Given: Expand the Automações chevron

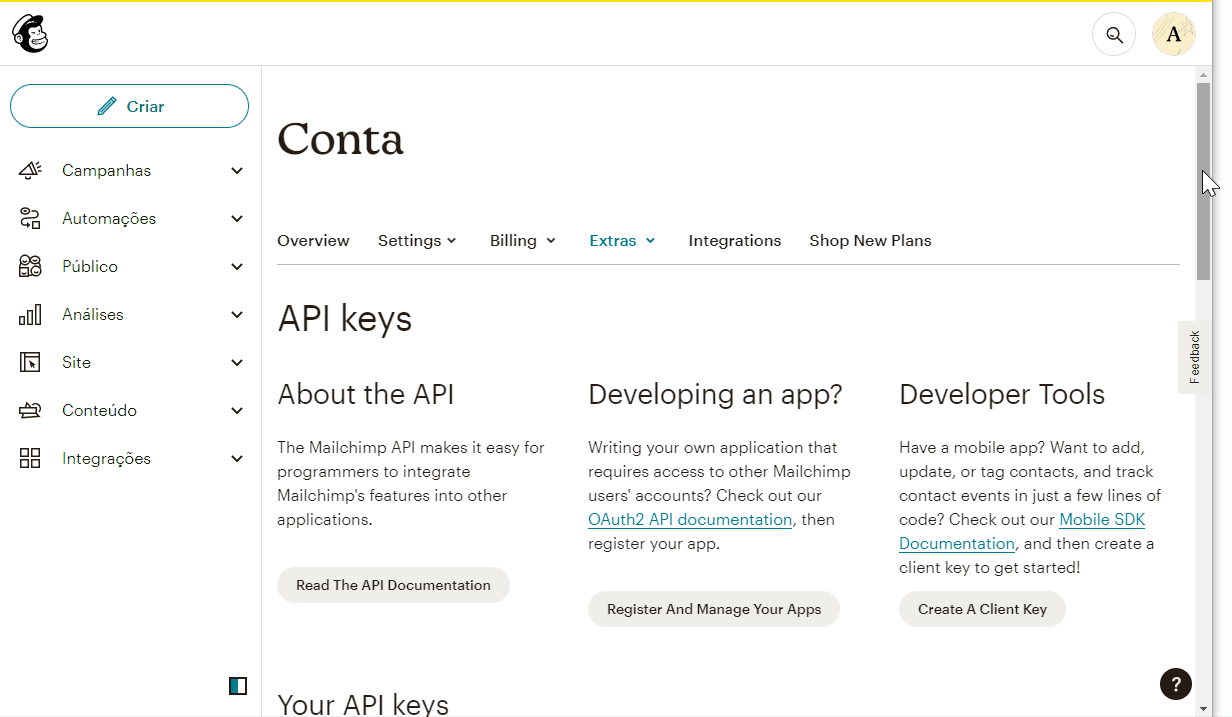Looking at the screenshot, I should (x=237, y=219).
